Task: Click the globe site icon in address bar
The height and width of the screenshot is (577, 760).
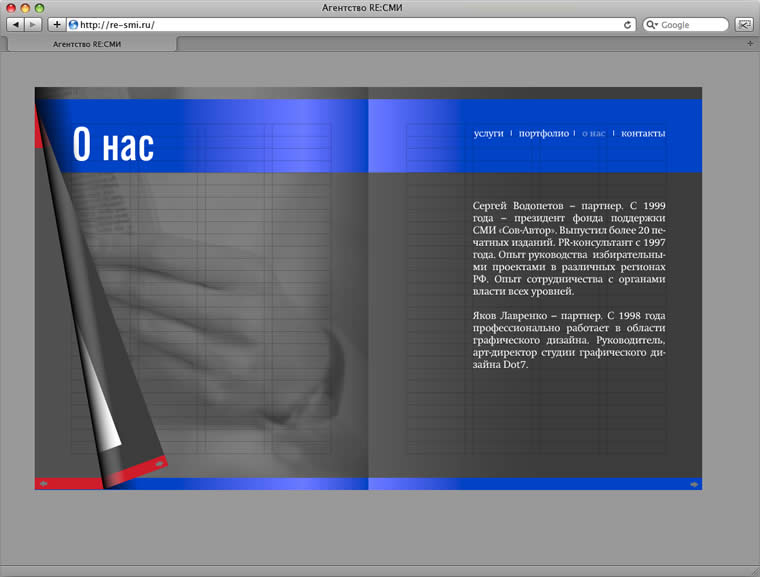Action: pyautogui.click(x=73, y=24)
